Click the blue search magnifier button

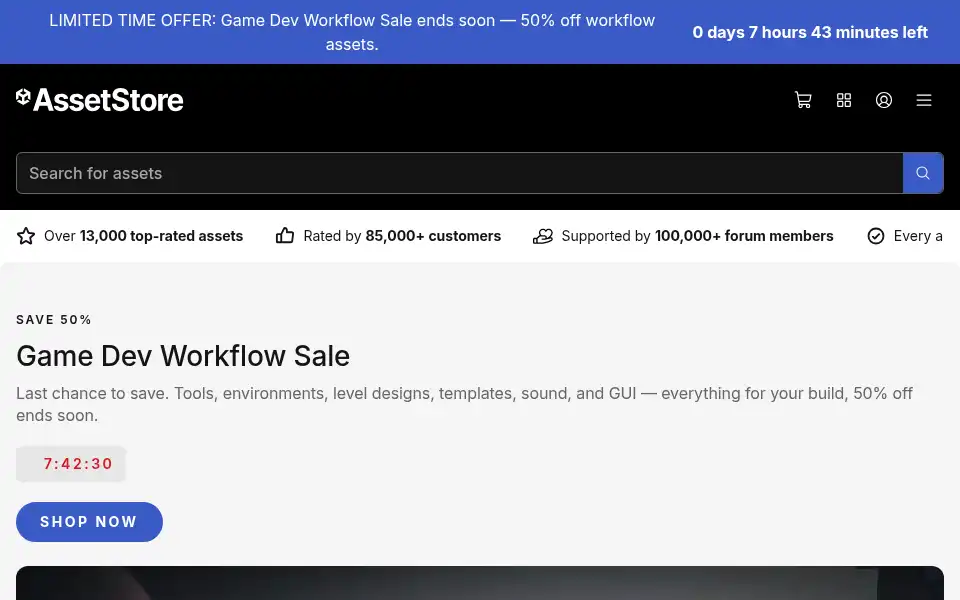923,173
